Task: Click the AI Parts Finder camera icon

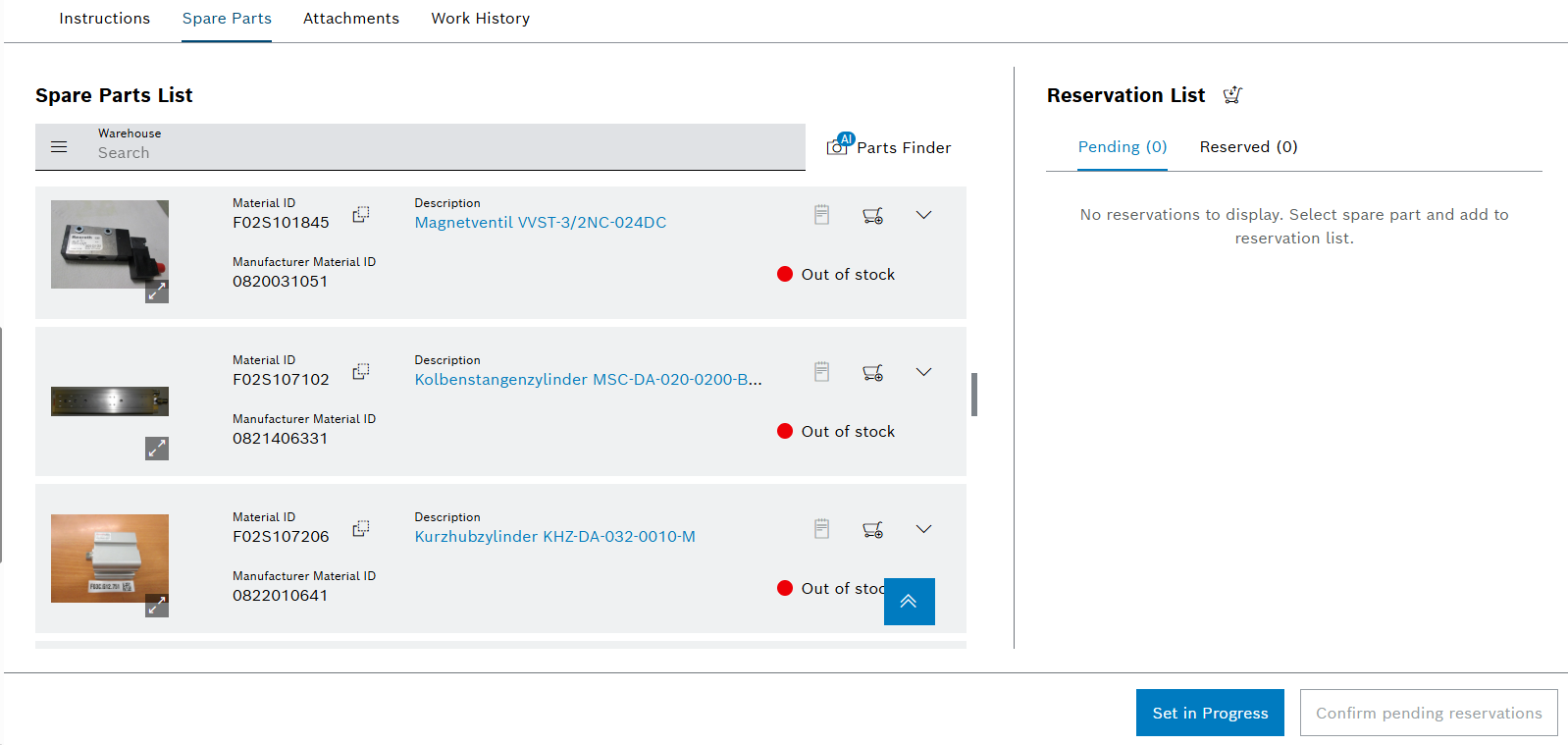Action: point(839,146)
